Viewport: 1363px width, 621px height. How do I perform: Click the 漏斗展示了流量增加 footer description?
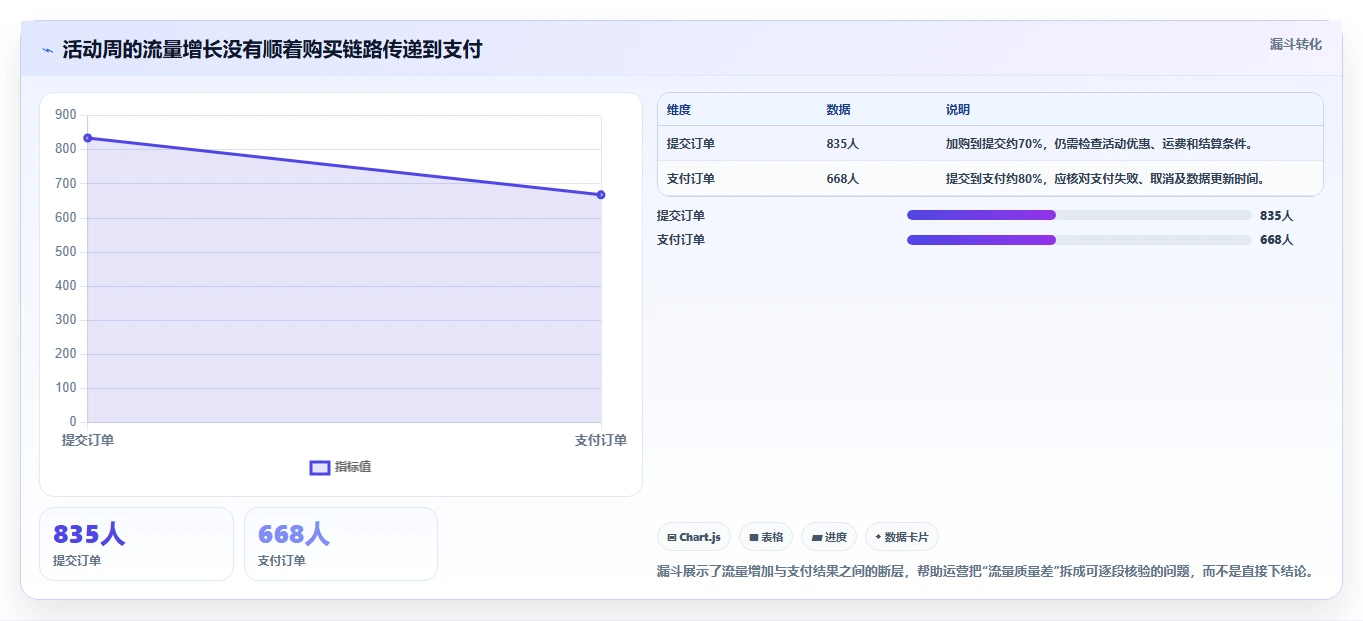(x=985, y=571)
